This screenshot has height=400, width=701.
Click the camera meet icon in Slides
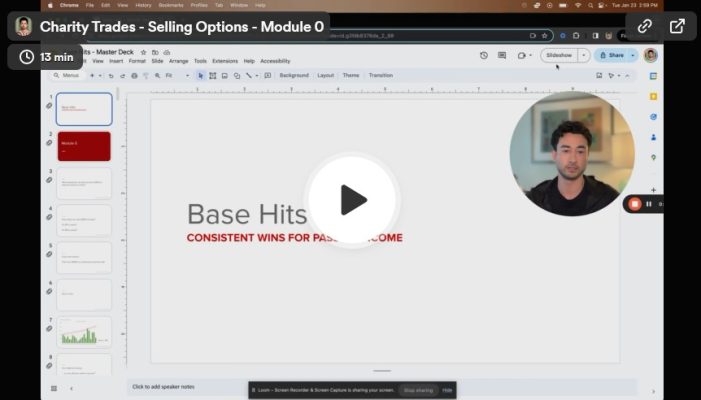click(x=521, y=55)
